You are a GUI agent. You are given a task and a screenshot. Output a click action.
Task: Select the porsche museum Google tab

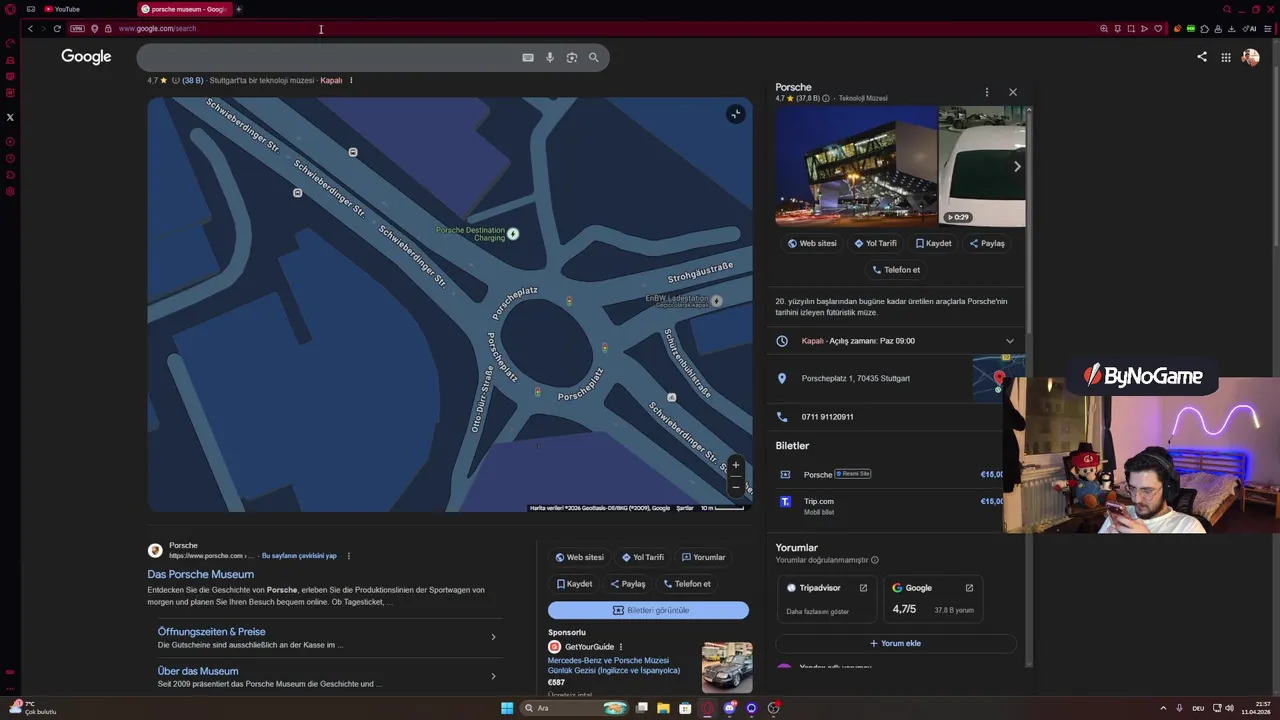(x=184, y=9)
